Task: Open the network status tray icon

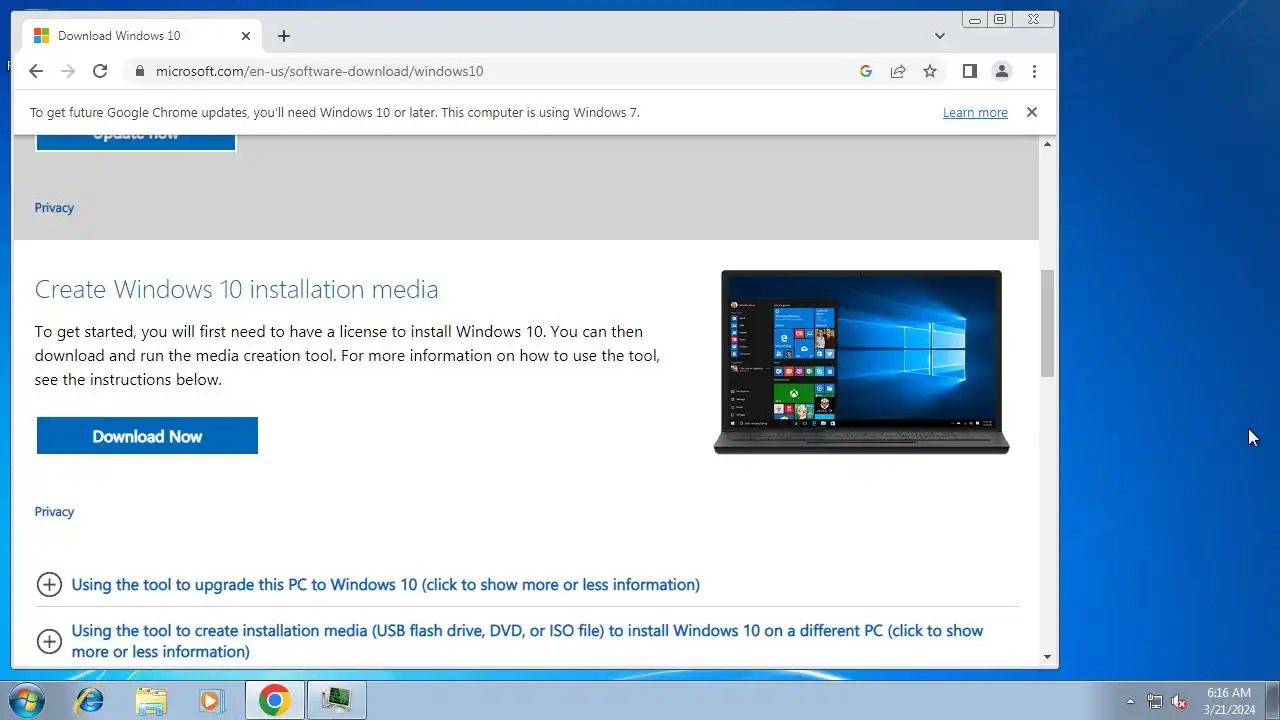Action: coord(1155,701)
